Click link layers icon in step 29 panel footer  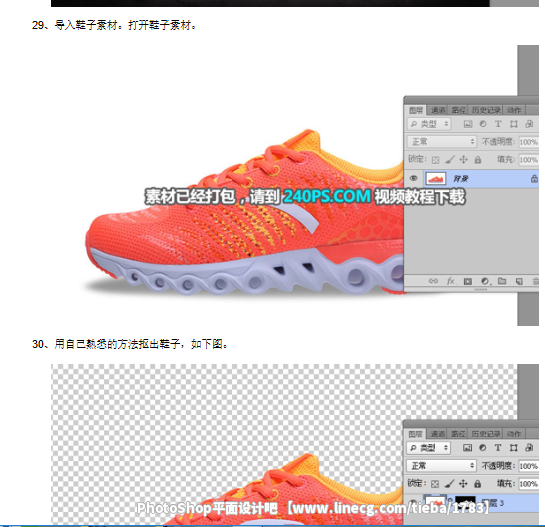coord(433,281)
